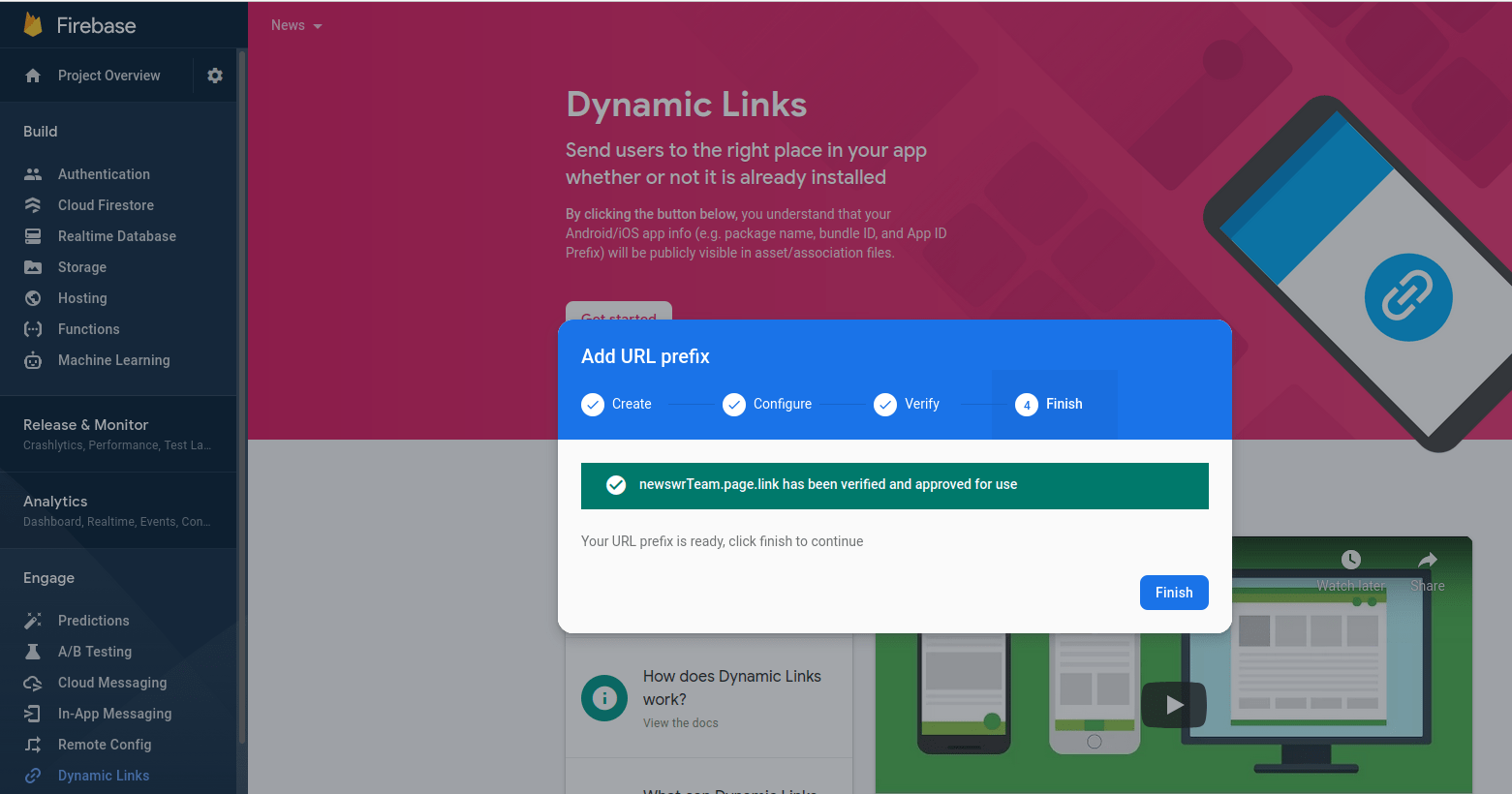Click the Machine Learning robot icon
This screenshot has width=1512, height=794.
click(x=33, y=360)
